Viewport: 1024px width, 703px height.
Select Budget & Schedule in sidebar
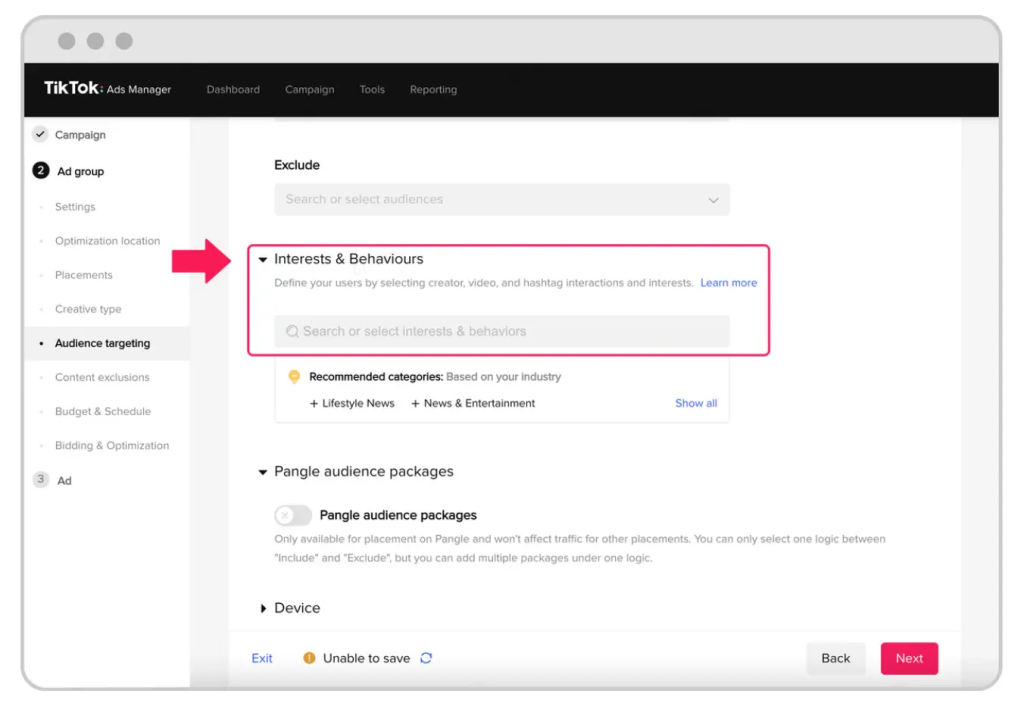pyautogui.click(x=103, y=411)
